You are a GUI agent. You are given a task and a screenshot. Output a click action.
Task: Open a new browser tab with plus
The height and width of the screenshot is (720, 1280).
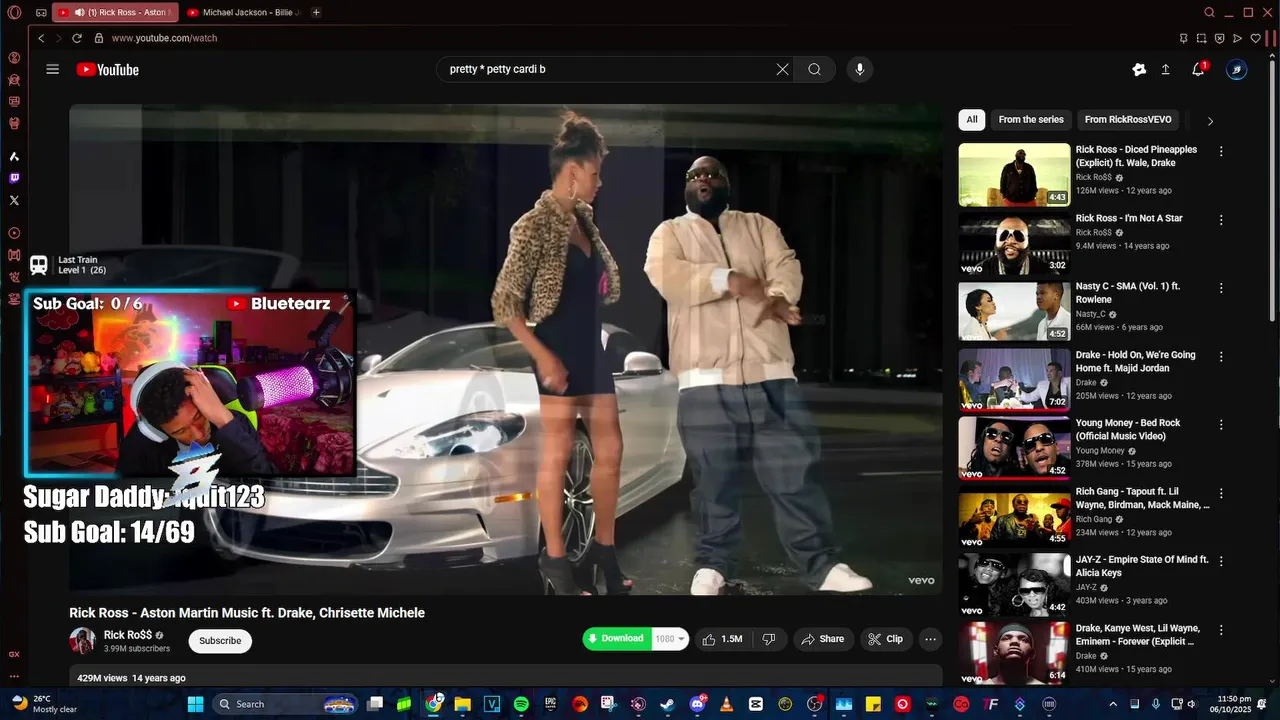[316, 12]
